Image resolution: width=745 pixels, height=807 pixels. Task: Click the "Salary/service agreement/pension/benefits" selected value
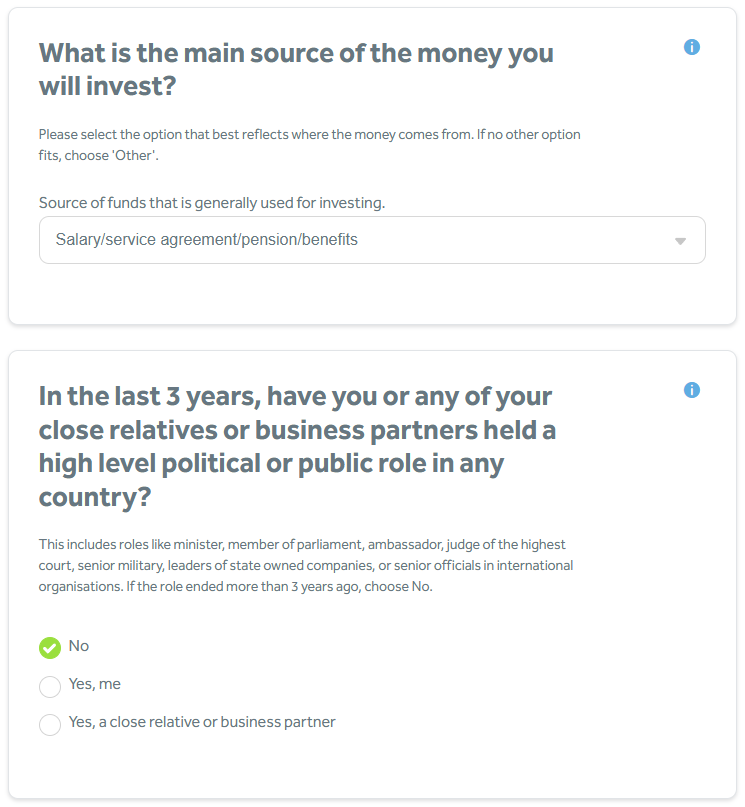pos(207,240)
